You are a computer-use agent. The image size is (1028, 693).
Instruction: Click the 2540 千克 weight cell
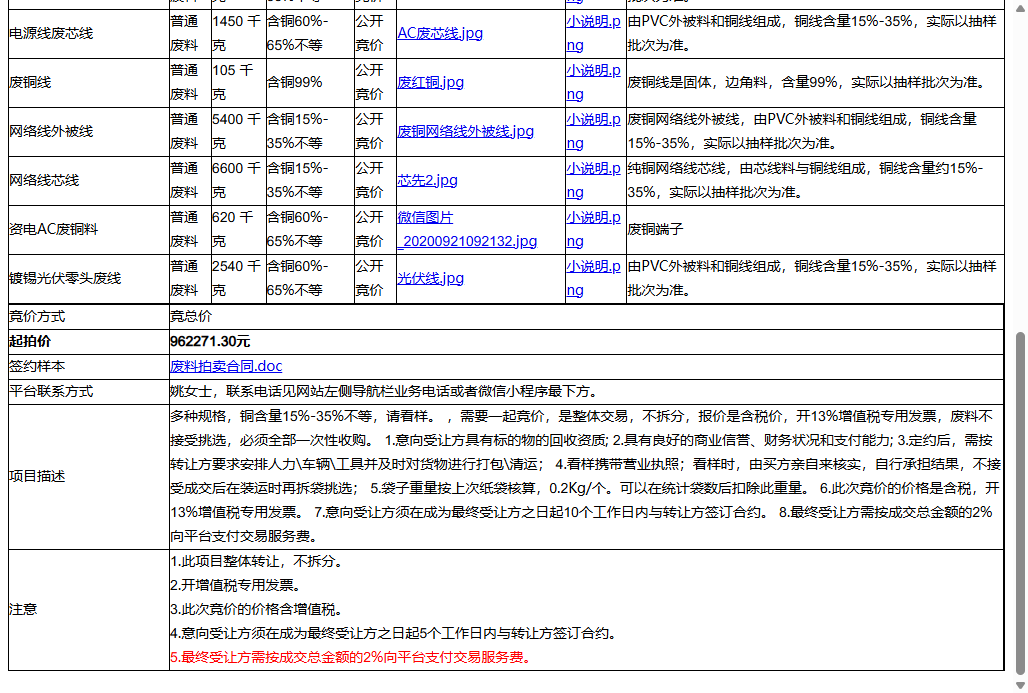coord(238,279)
